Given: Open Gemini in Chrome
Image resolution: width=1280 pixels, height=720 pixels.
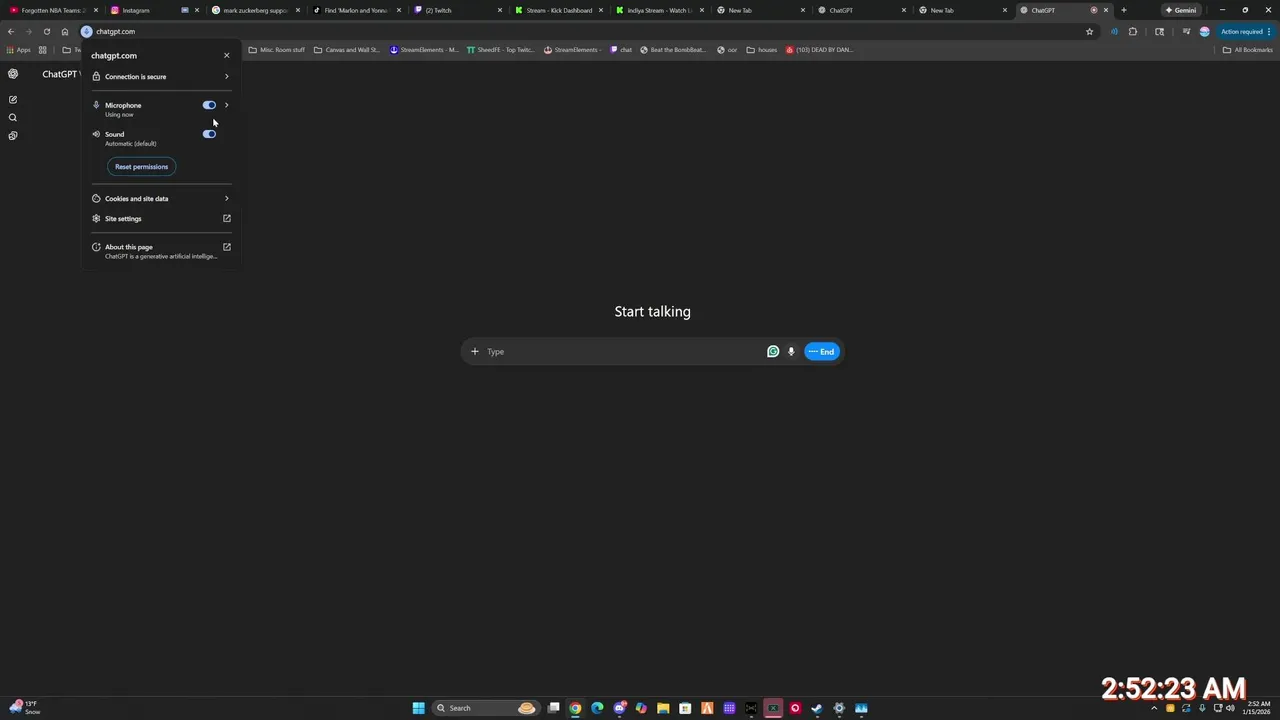Looking at the screenshot, I should pyautogui.click(x=1181, y=10).
